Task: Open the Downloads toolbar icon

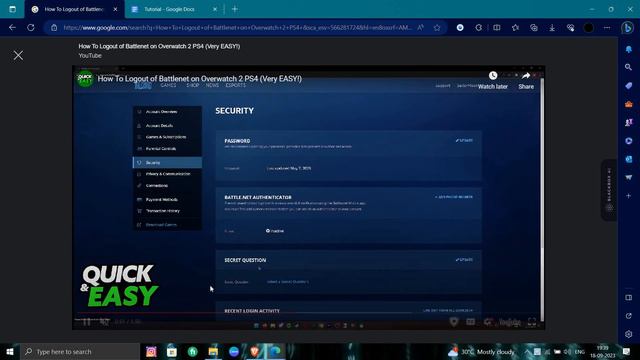Action: 552,28
